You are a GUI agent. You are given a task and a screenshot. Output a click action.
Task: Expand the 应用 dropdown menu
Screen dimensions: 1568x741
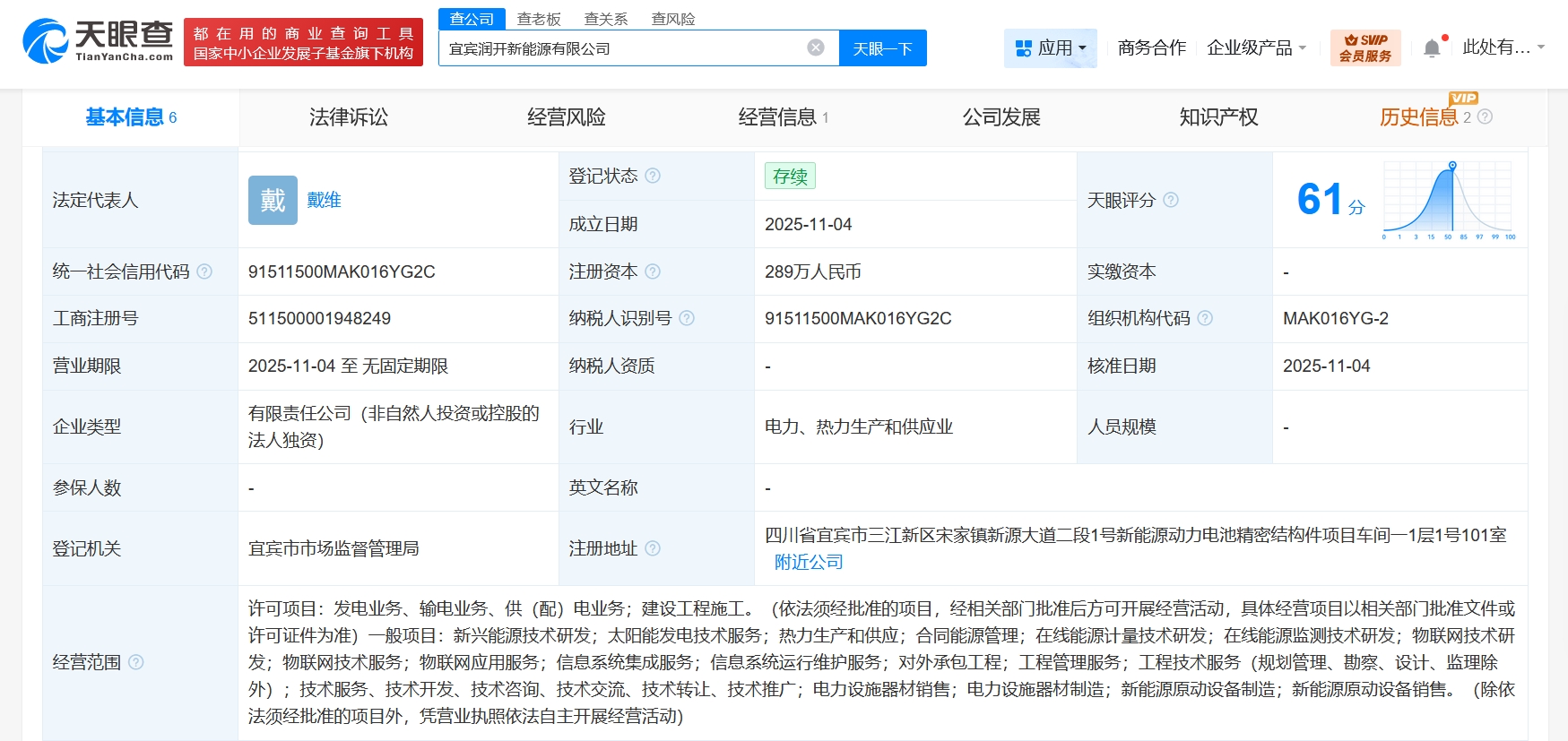coord(1050,47)
